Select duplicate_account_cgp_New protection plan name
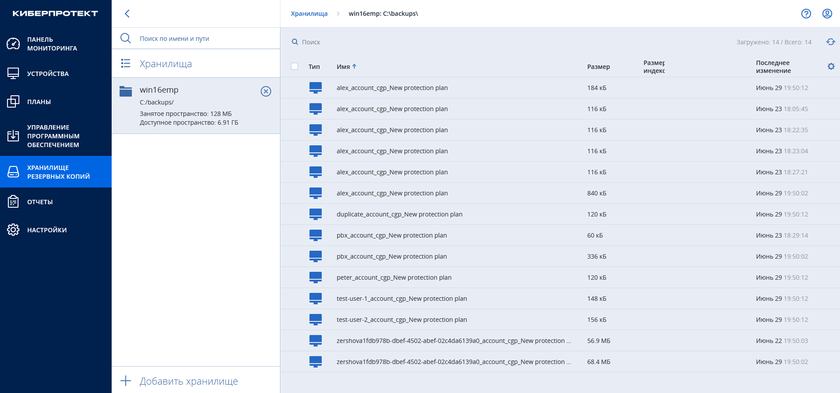Viewport: 840px width, 393px height. click(x=400, y=214)
